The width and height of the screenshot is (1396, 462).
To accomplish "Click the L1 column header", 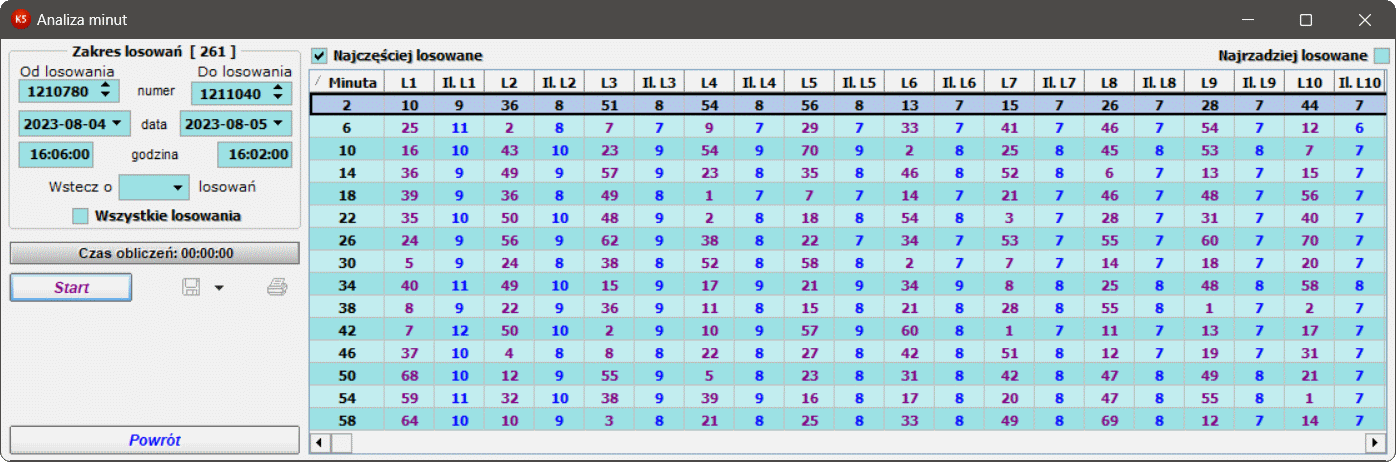I will point(409,82).
